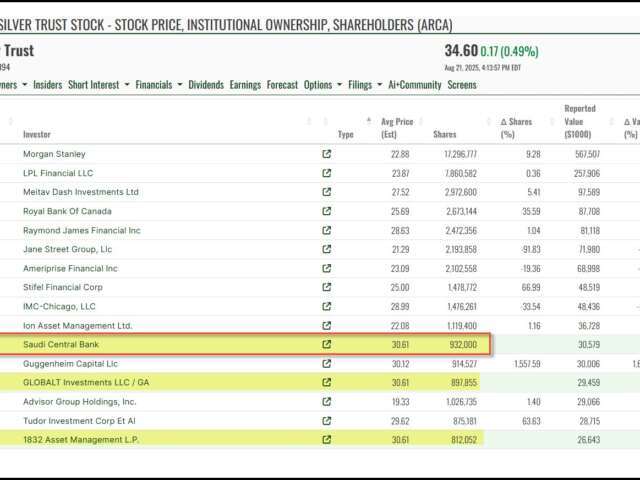Select the 34.60 stock price
Viewport: 640px width, 480px height.
(461, 51)
